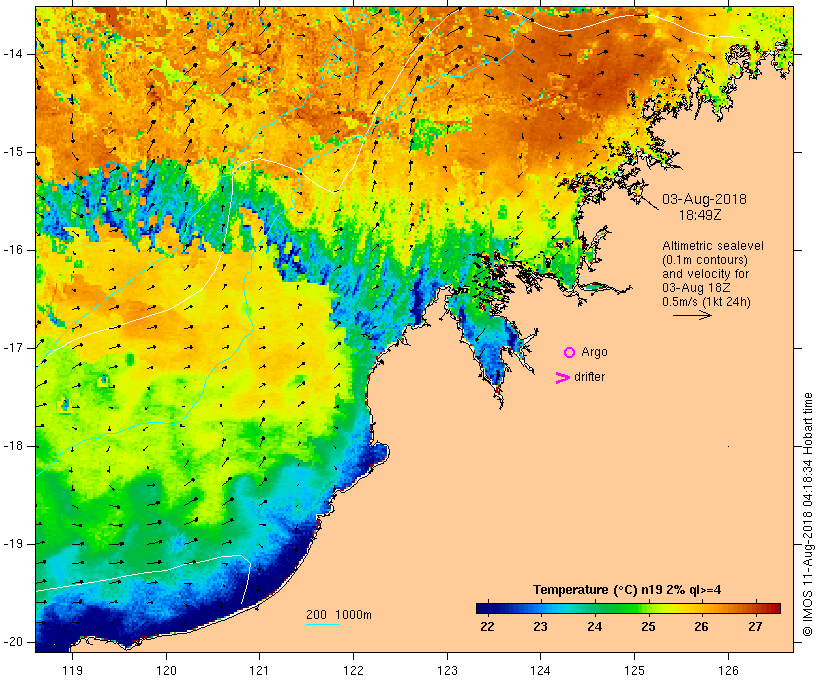Click the '-20' latitude axis label
Screen dimensions: 820x680
12,642
